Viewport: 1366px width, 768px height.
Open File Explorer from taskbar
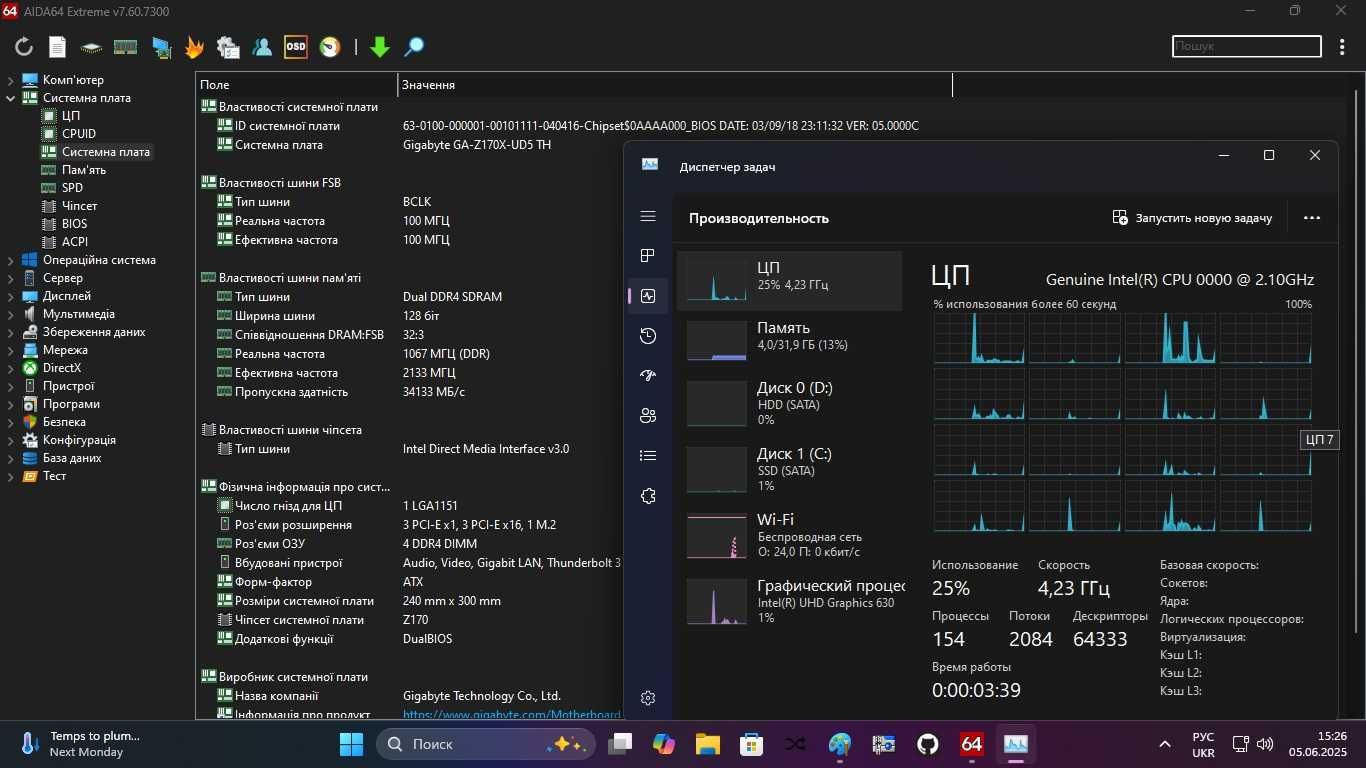coord(708,744)
